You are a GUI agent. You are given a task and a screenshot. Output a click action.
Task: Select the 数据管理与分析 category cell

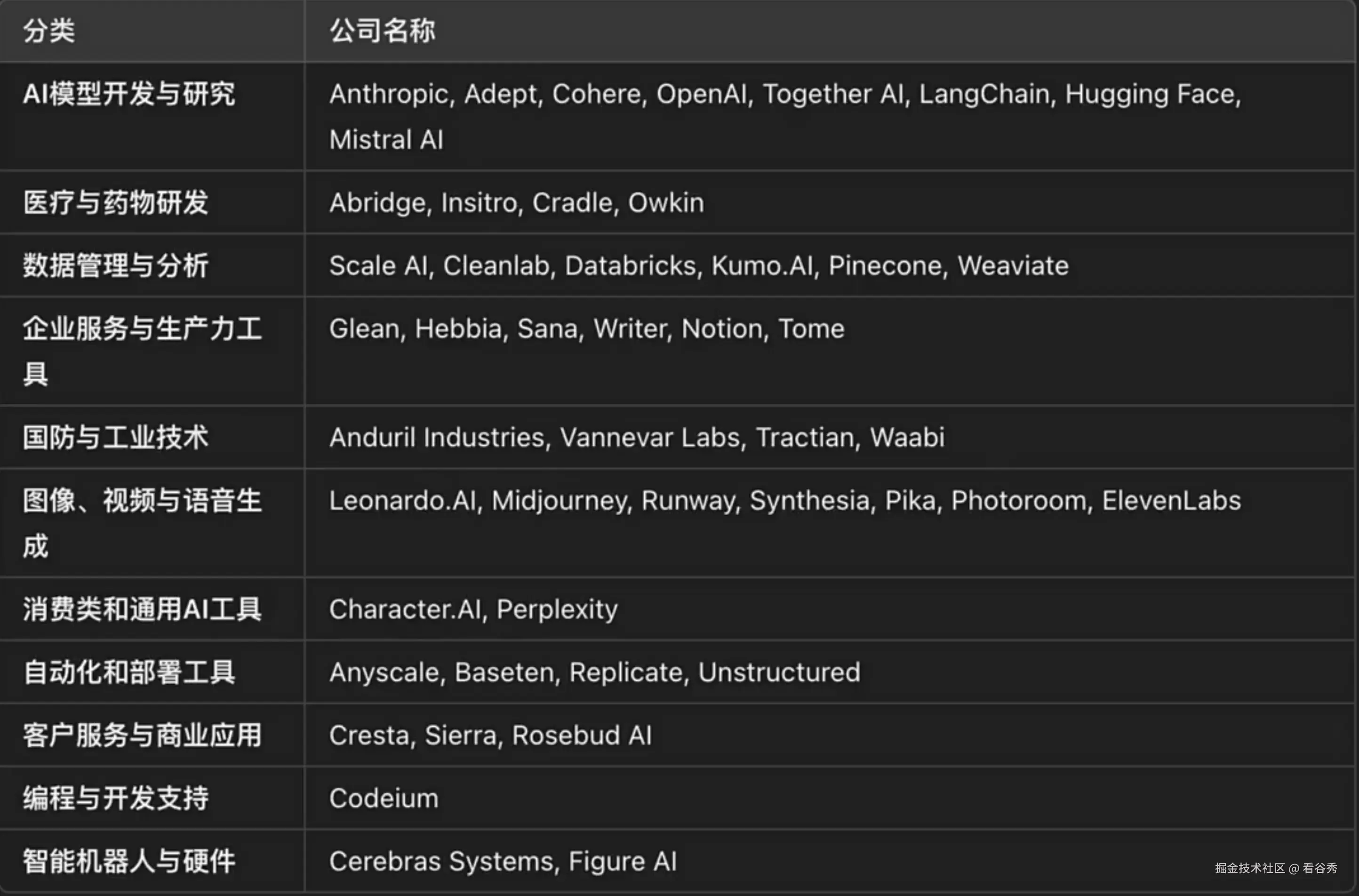pos(152,265)
